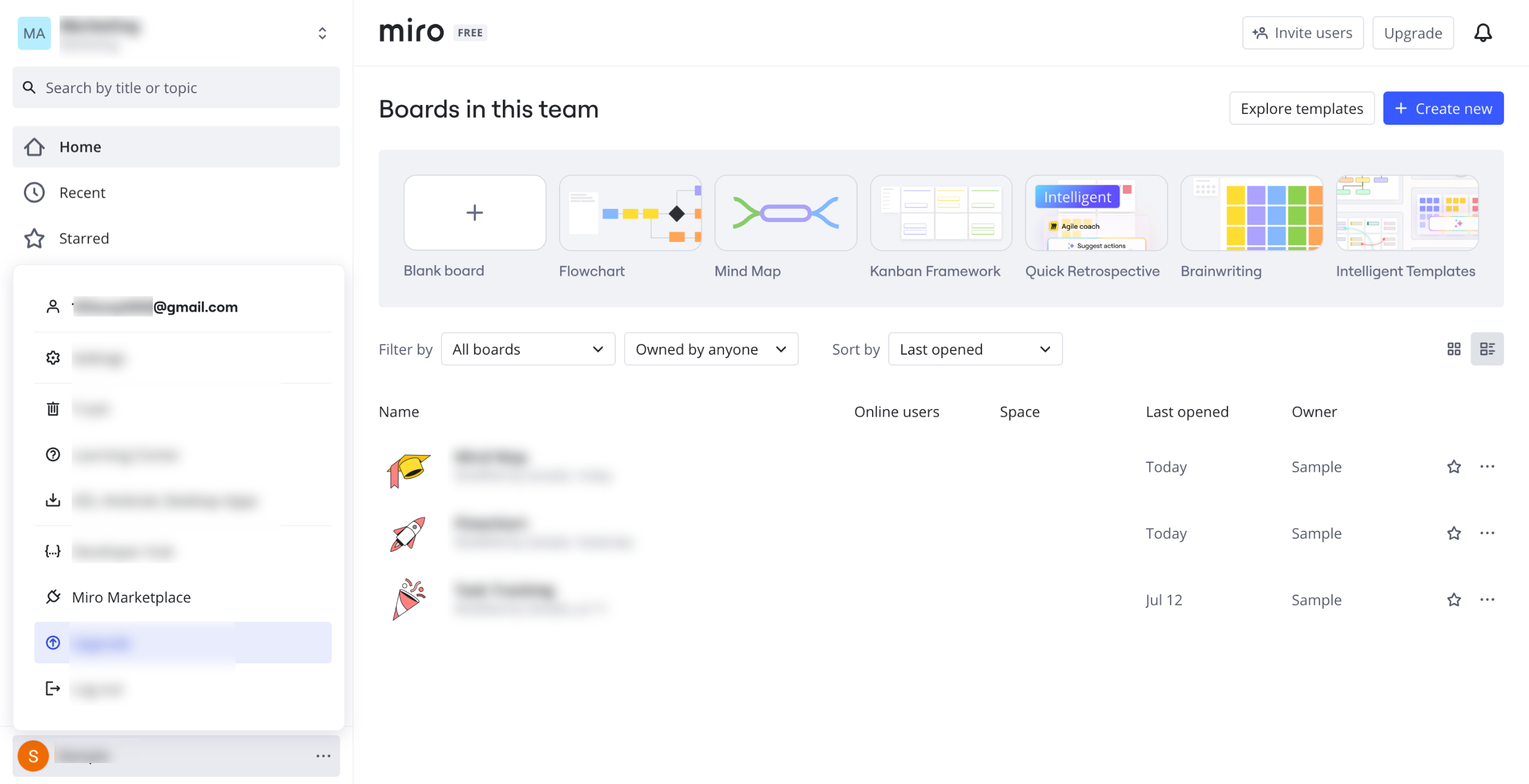The width and height of the screenshot is (1529, 784).
Task: Click the settings gear icon
Action: [x=53, y=358]
